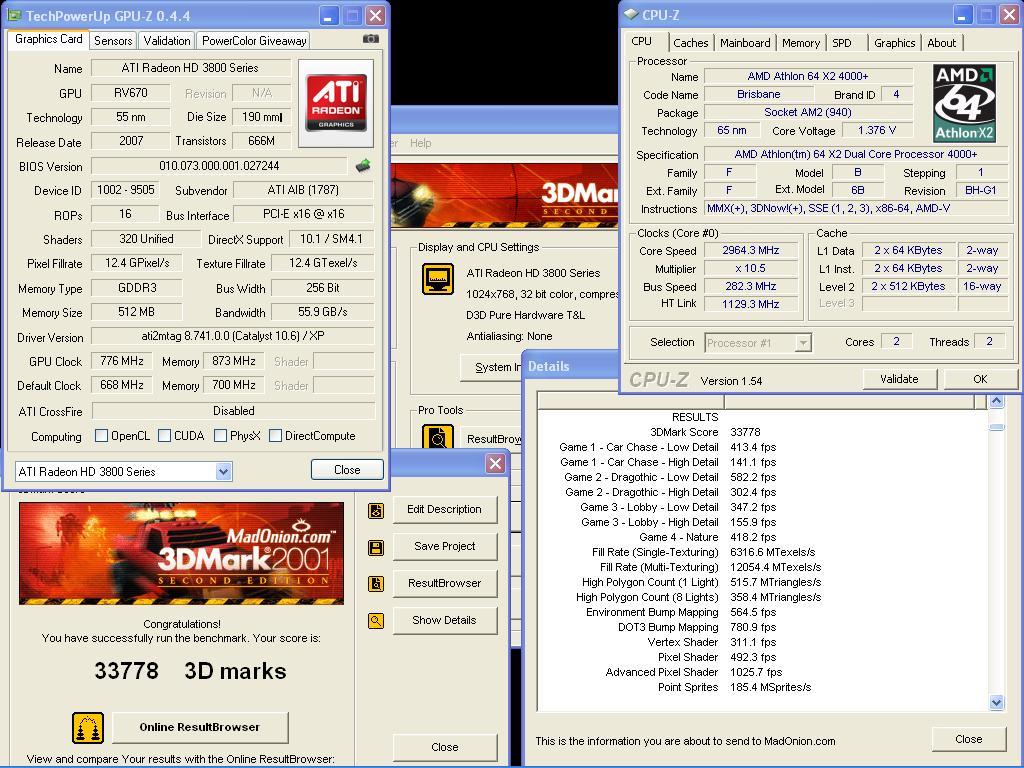Click the ResultBrowser button in the score dialog
Image resolution: width=1024 pixels, height=768 pixels.
pyautogui.click(x=445, y=583)
